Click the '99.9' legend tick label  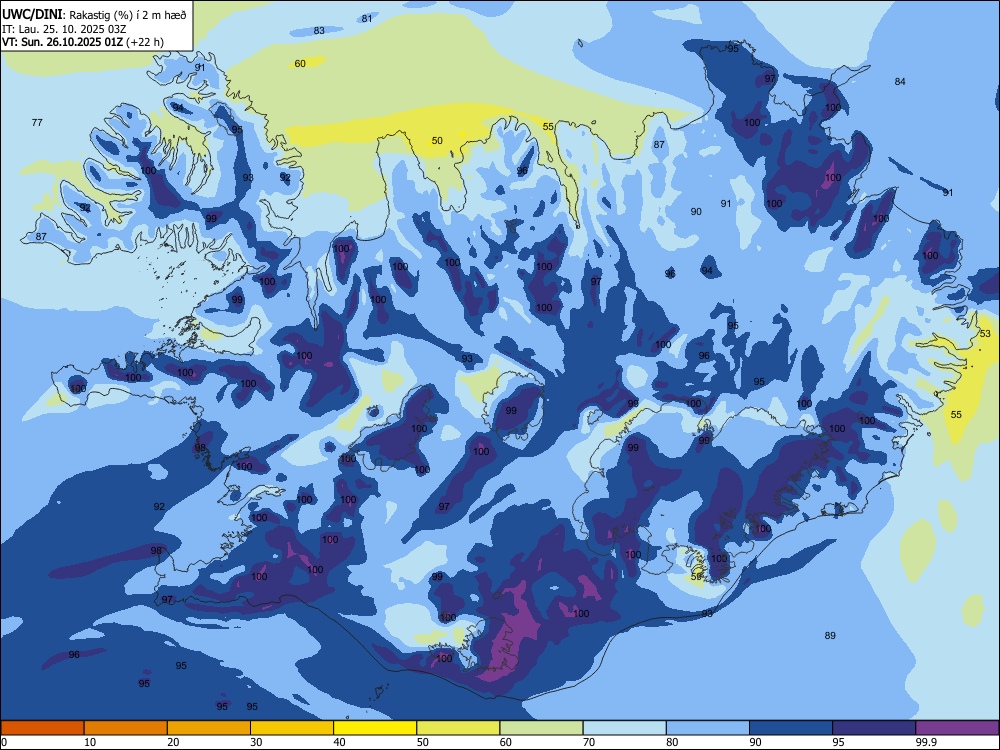(x=925, y=742)
